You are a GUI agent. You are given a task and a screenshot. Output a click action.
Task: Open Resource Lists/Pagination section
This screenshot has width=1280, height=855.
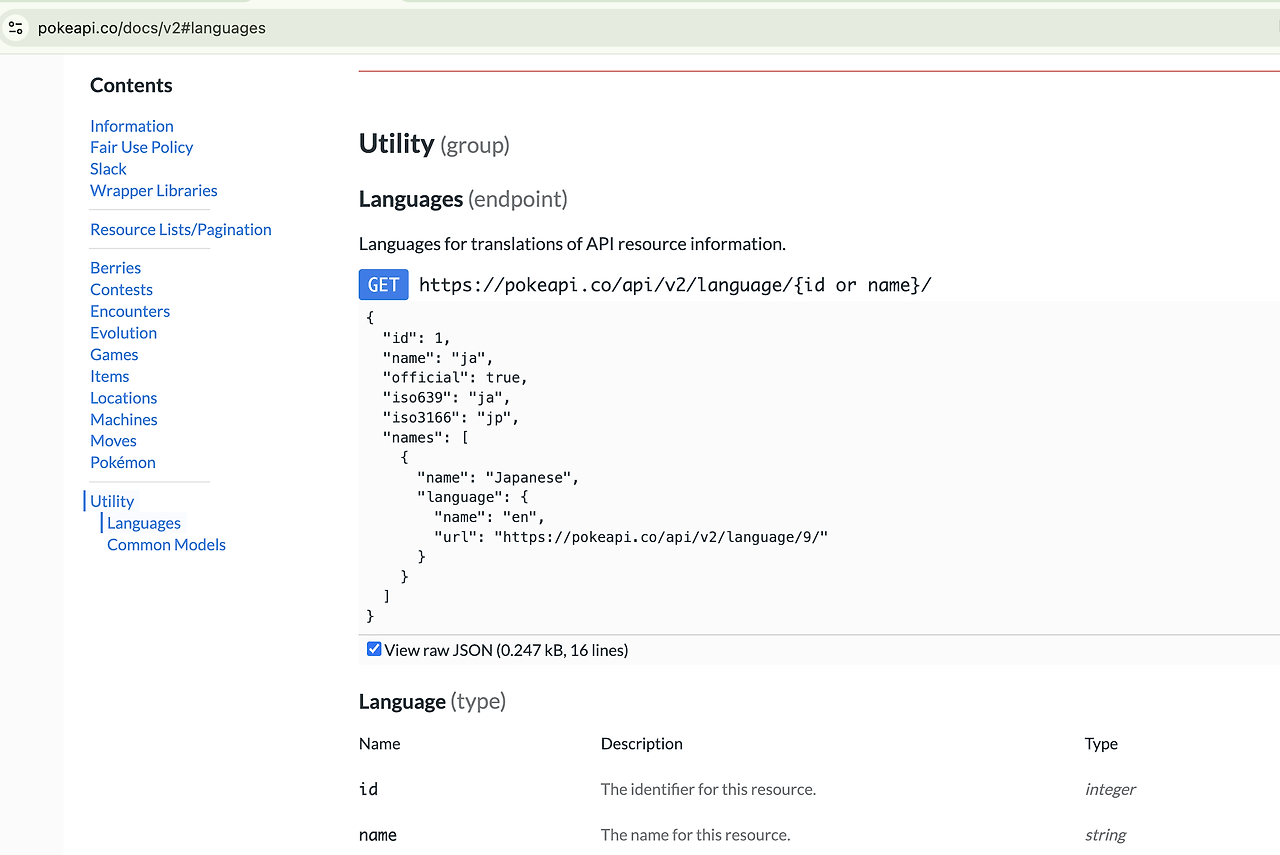(x=180, y=229)
